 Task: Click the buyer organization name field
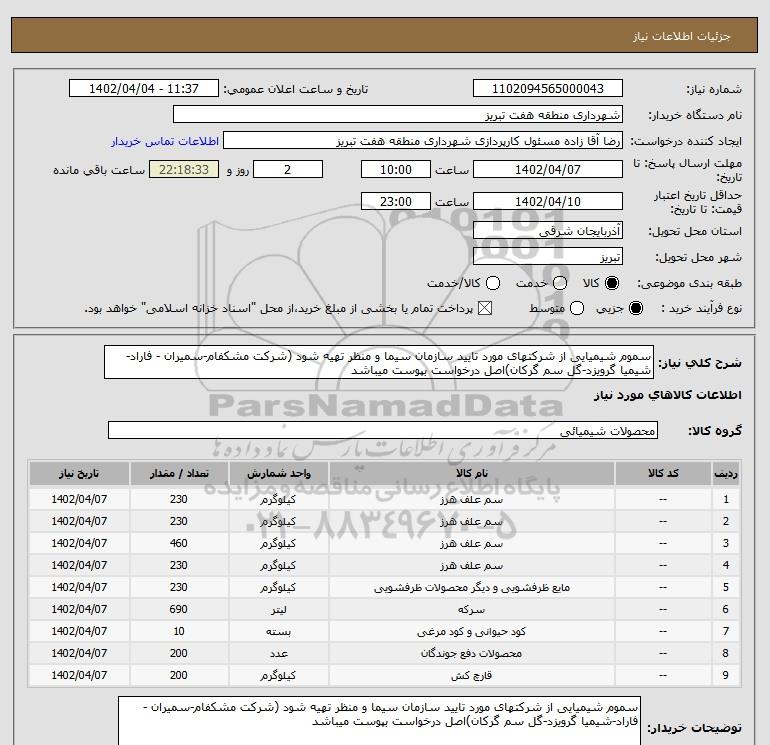(398, 114)
